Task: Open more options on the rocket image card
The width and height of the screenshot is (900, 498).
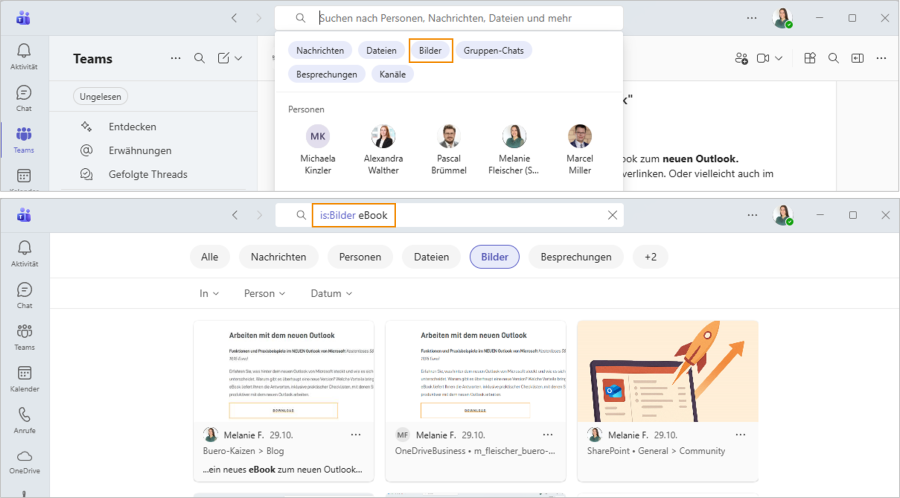Action: pyautogui.click(x=740, y=435)
